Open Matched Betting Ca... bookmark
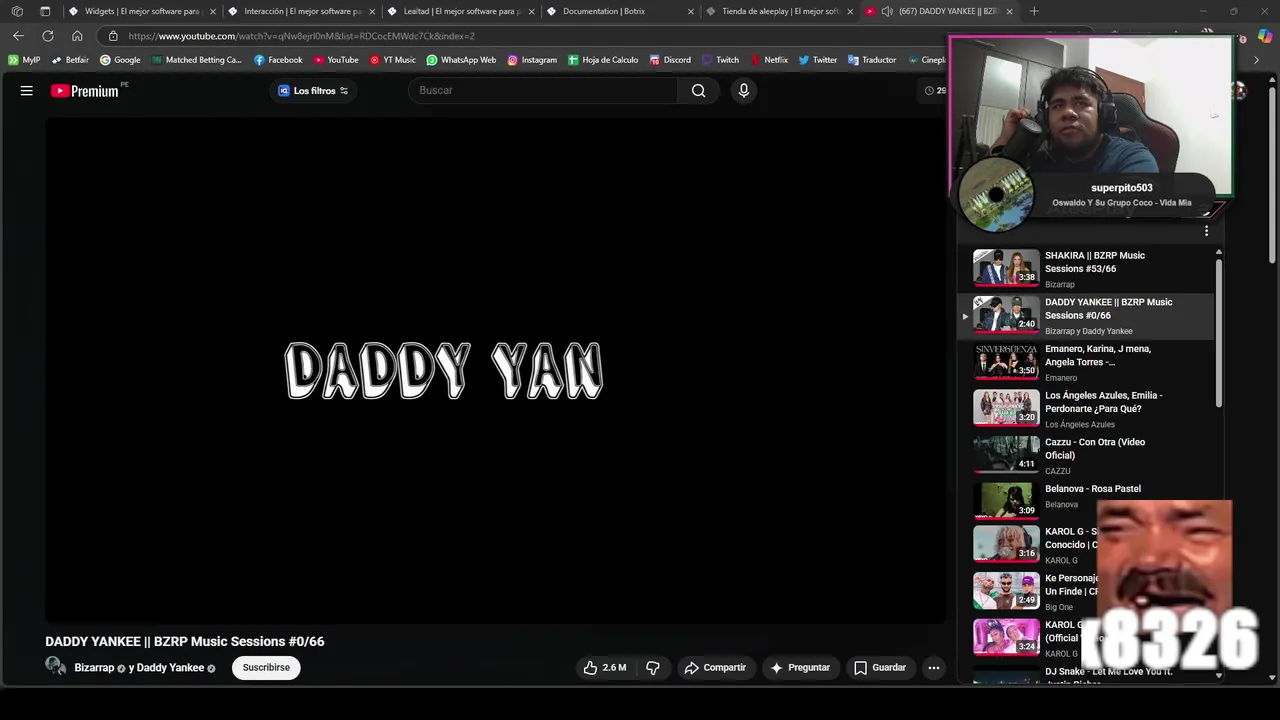This screenshot has height=720, width=1280. pos(196,60)
